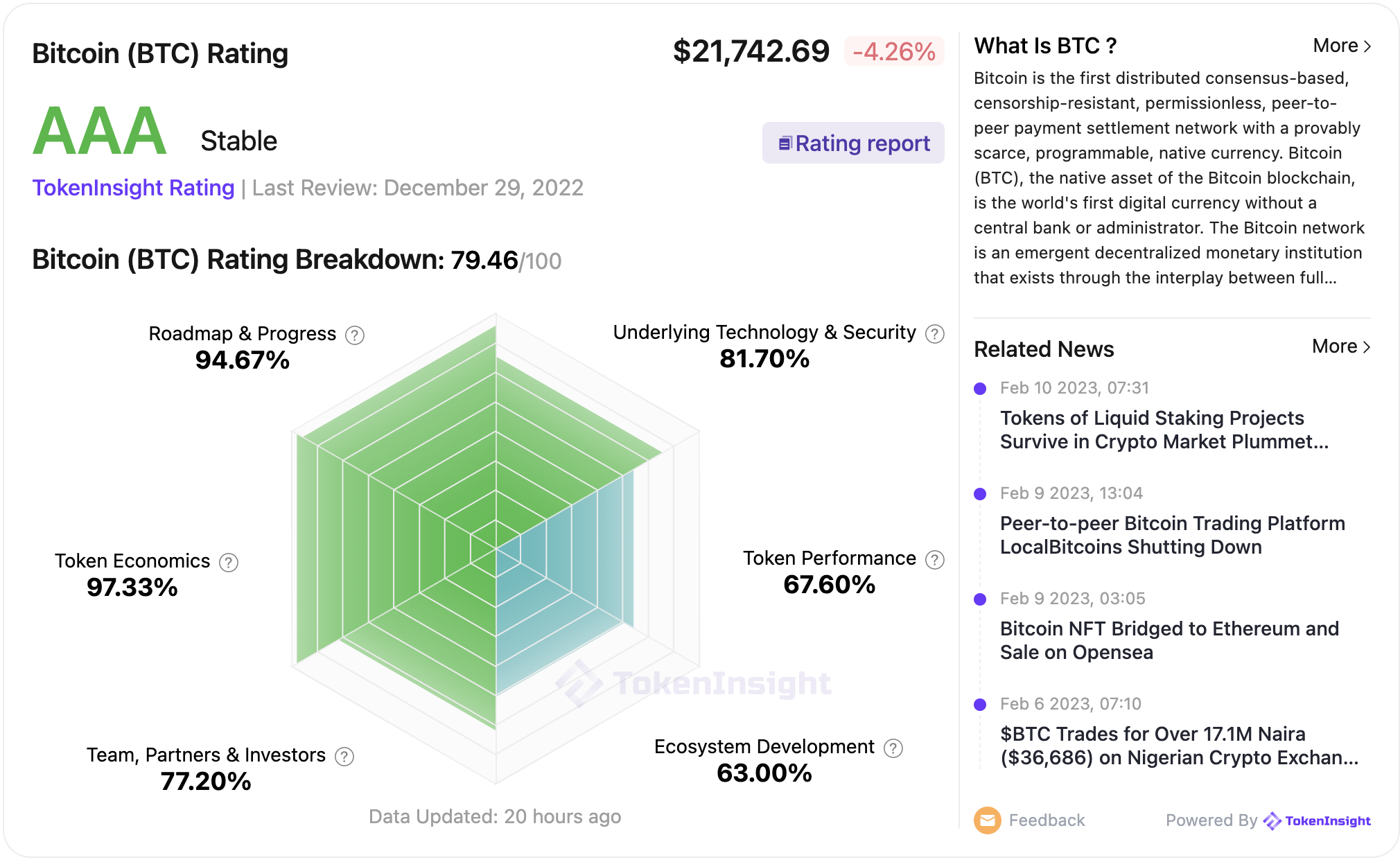The width and height of the screenshot is (1400, 862).
Task: Click help icon beside Underlying Technology & Security
Action: tap(935, 334)
